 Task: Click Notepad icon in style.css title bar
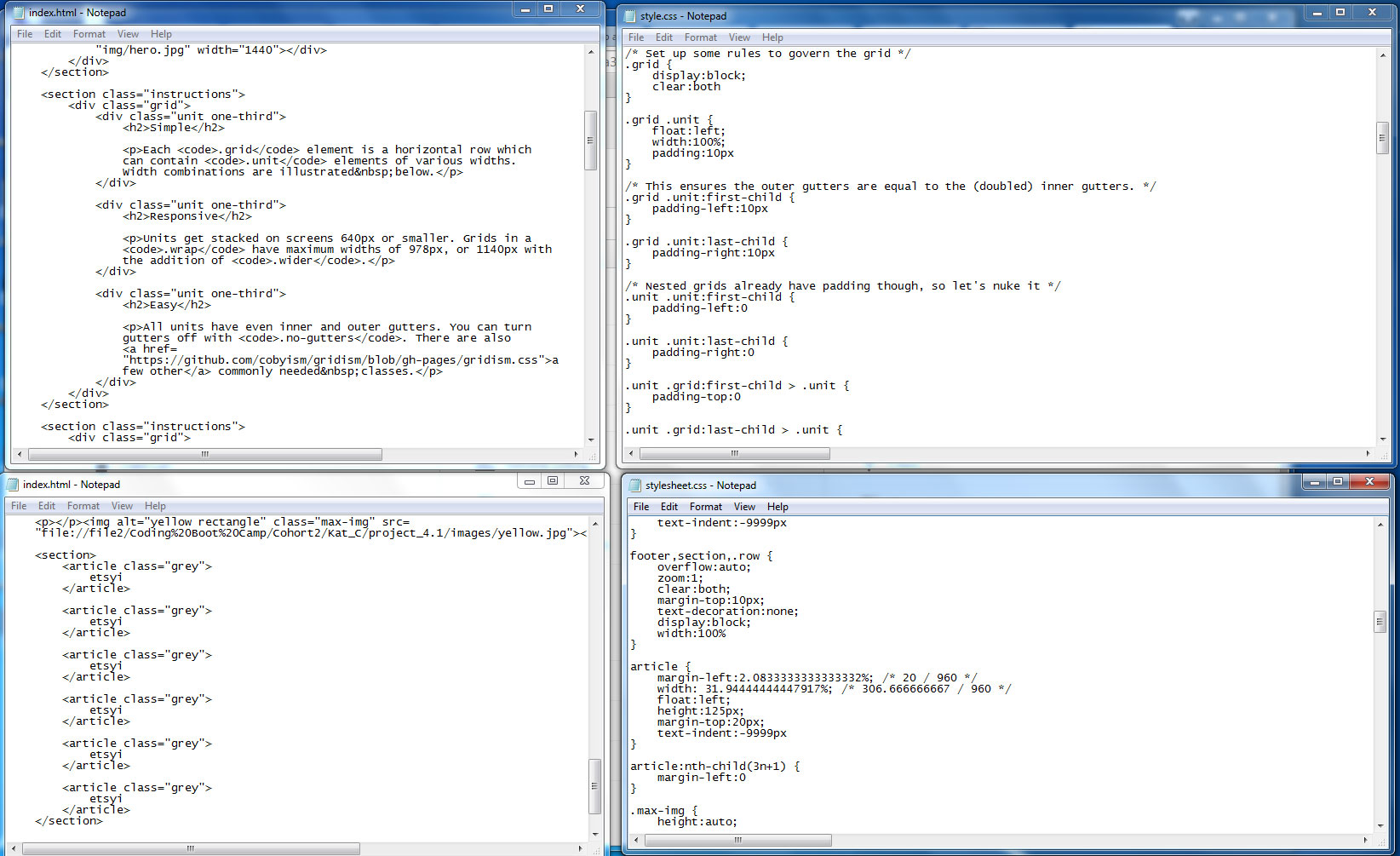(x=630, y=16)
